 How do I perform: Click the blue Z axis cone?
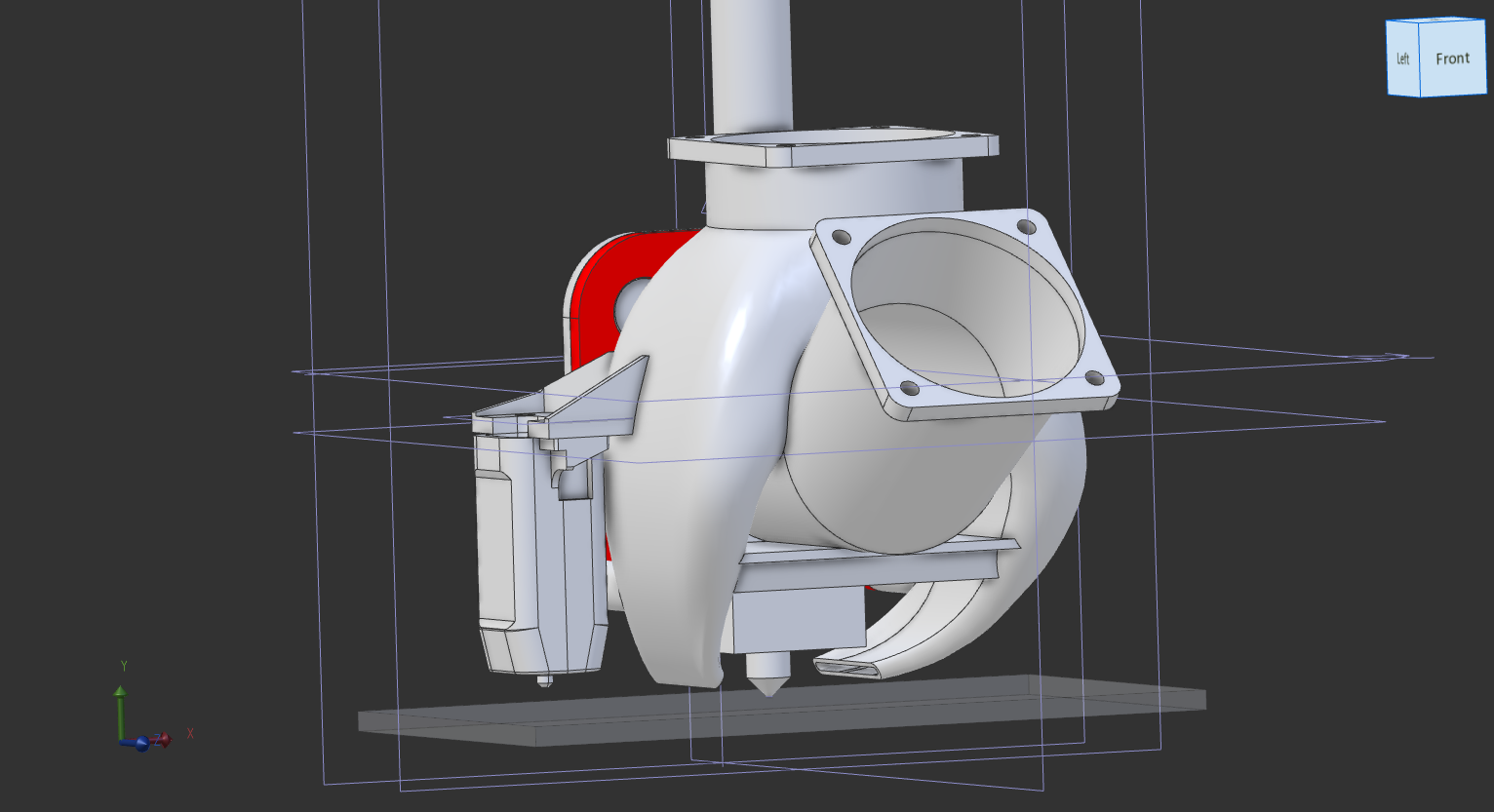click(x=141, y=744)
